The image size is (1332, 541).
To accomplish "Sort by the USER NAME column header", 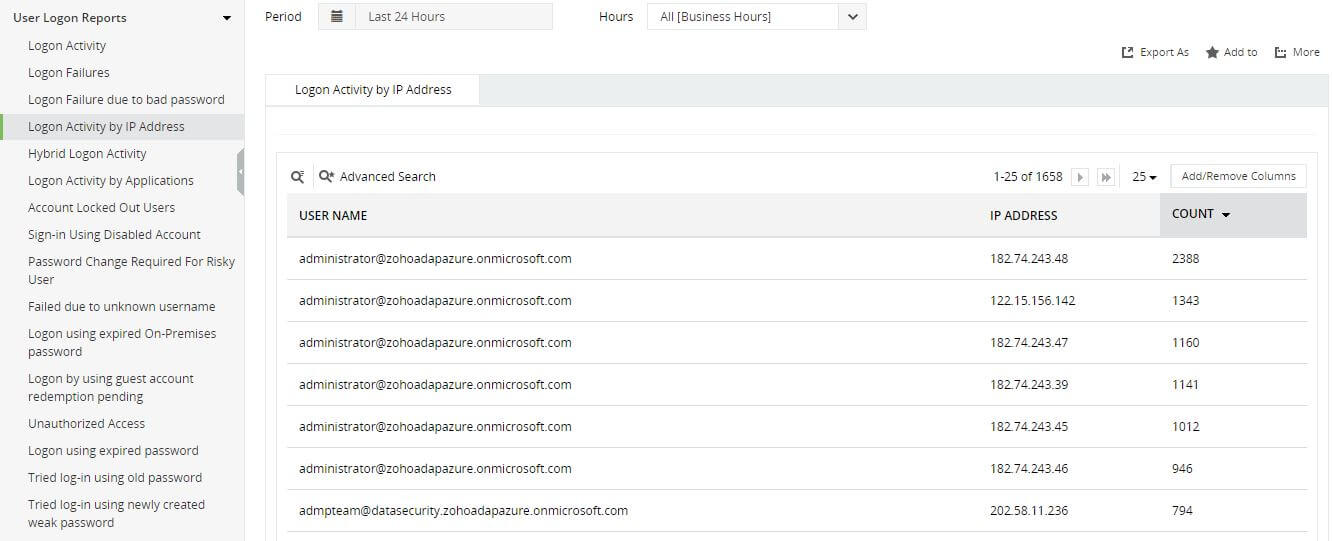I will [x=333, y=216].
